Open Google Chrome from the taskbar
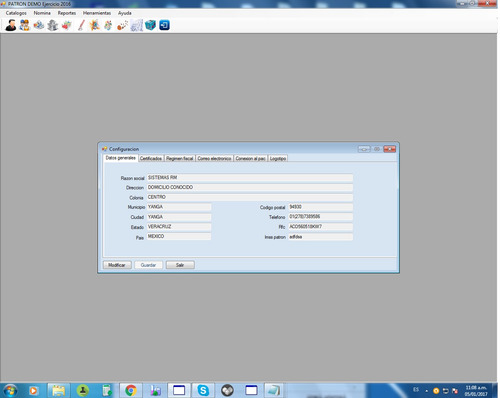Viewport: 500px width, 398px height. (x=131, y=390)
